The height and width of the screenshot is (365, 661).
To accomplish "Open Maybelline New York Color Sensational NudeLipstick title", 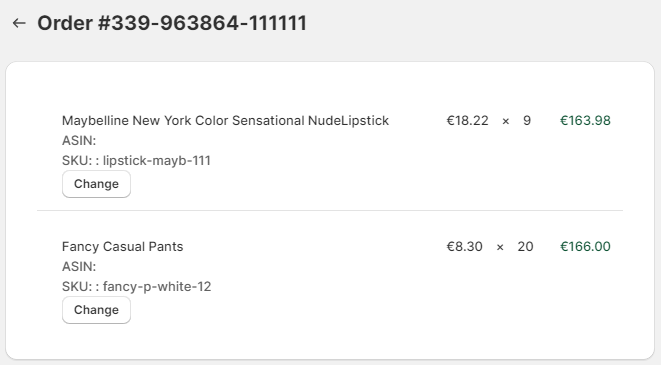I will (225, 121).
